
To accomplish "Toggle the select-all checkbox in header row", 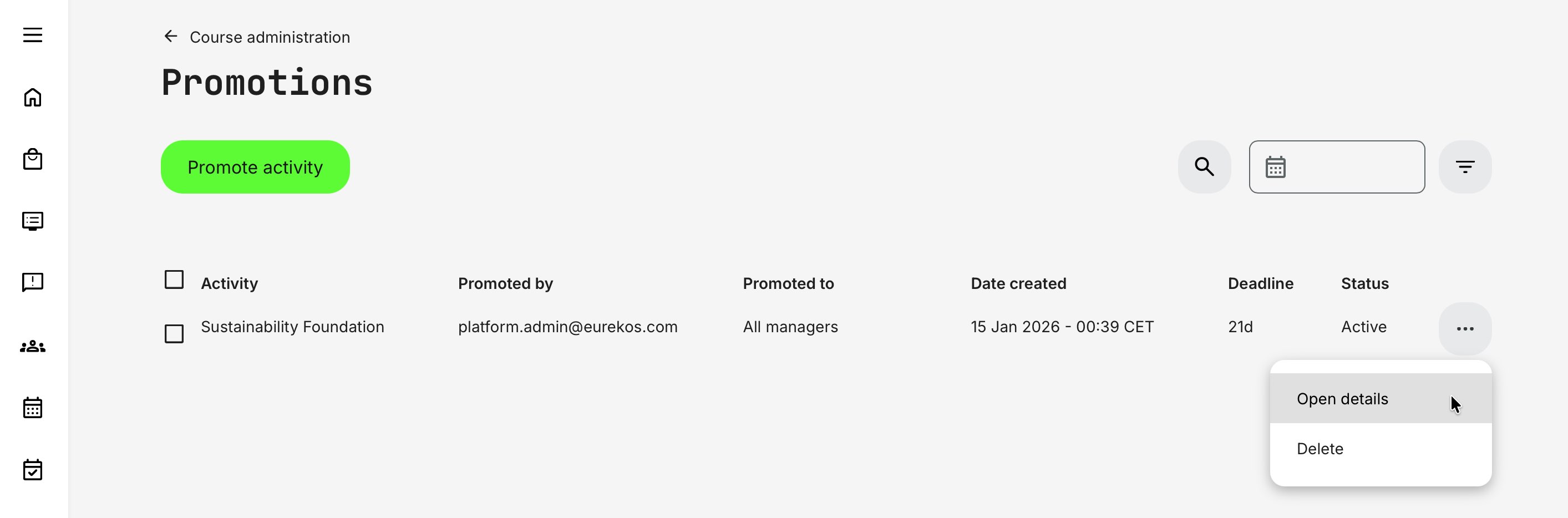I will point(174,280).
